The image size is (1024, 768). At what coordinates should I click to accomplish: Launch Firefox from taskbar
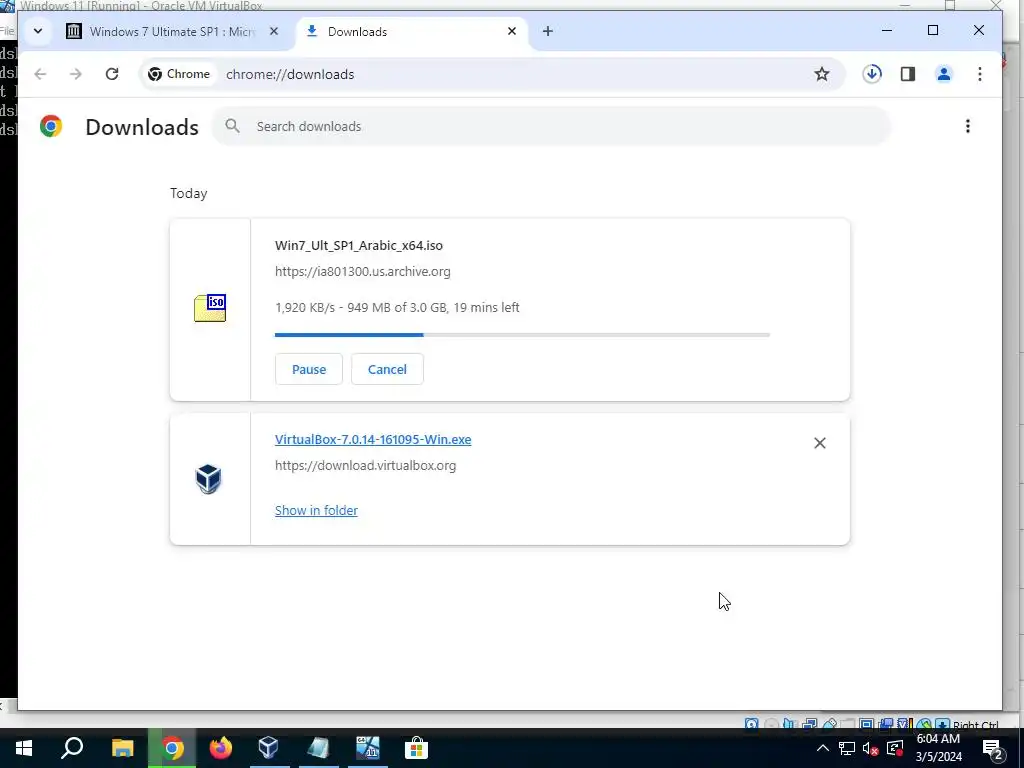pyautogui.click(x=221, y=748)
